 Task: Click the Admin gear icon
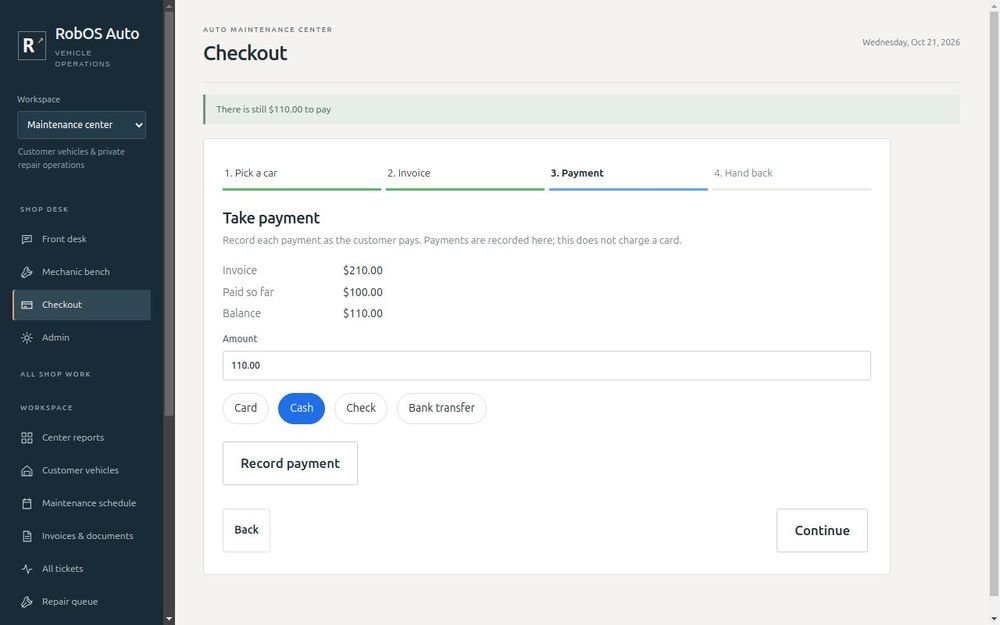coord(27,338)
